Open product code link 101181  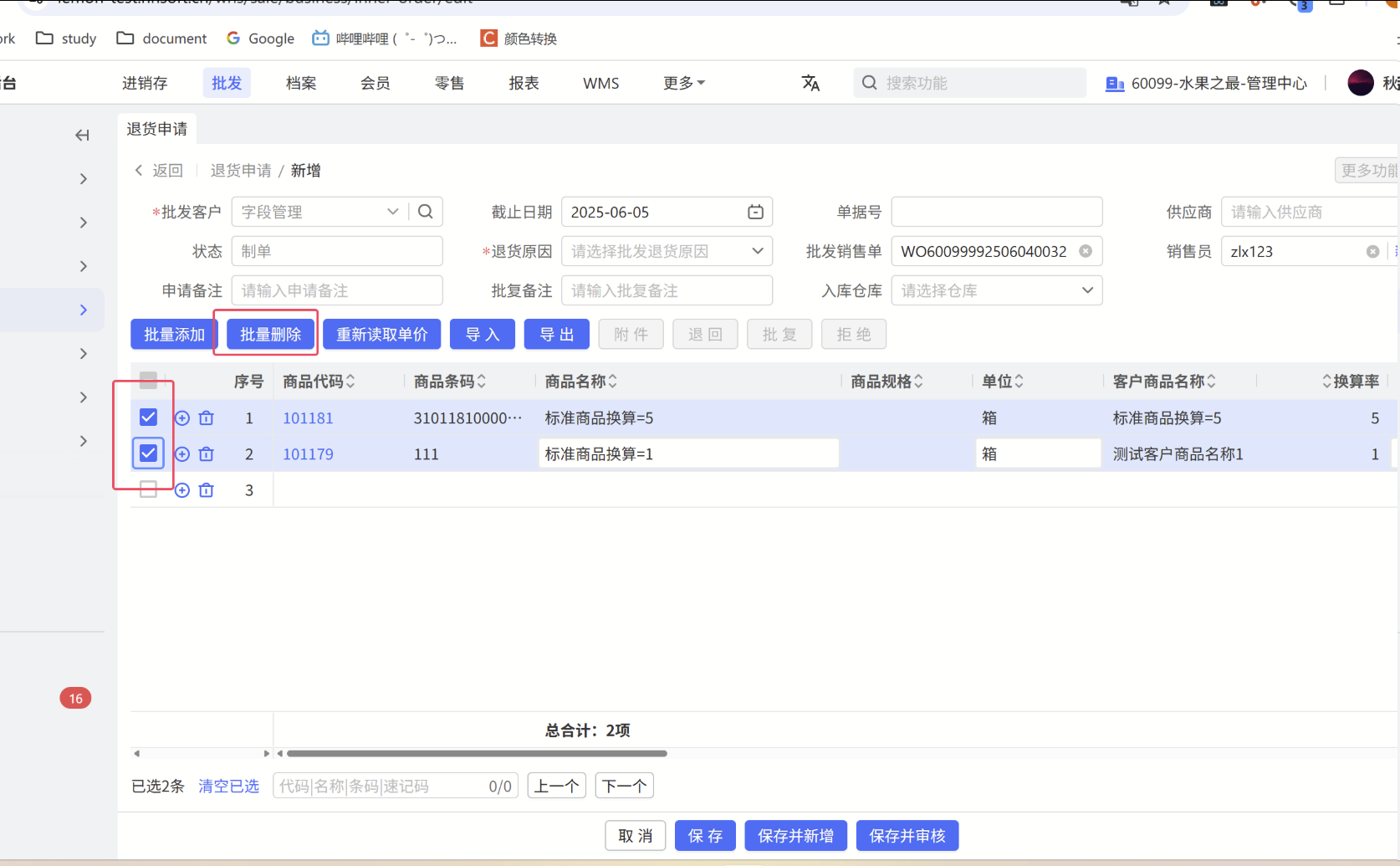click(x=308, y=418)
